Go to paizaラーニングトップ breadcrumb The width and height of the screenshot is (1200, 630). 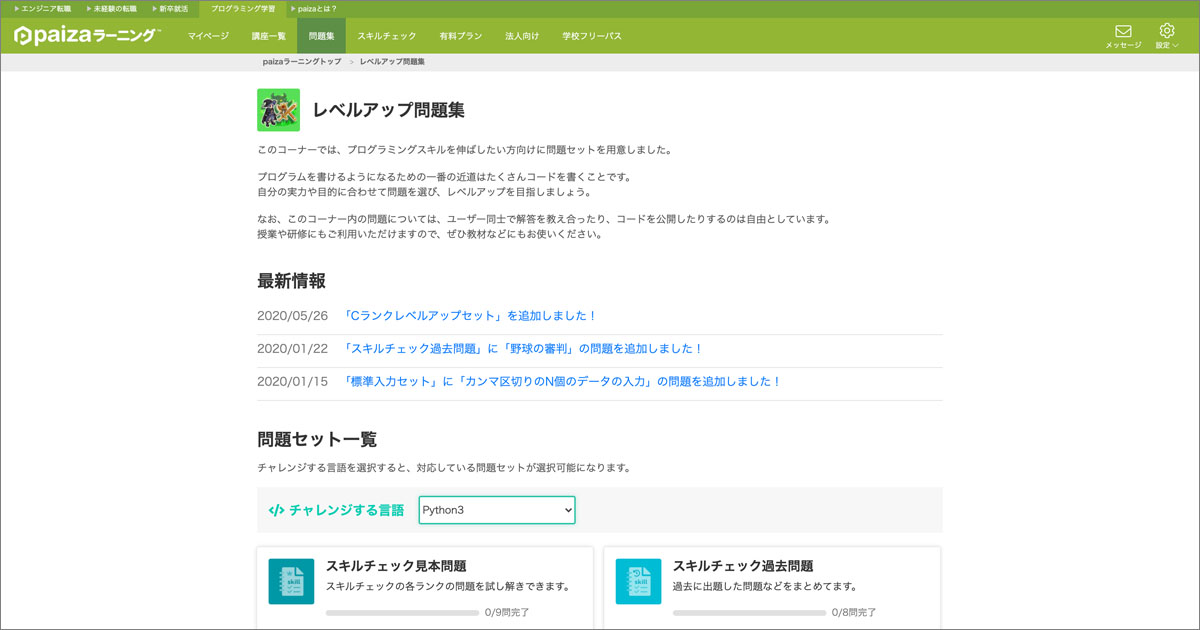(302, 62)
